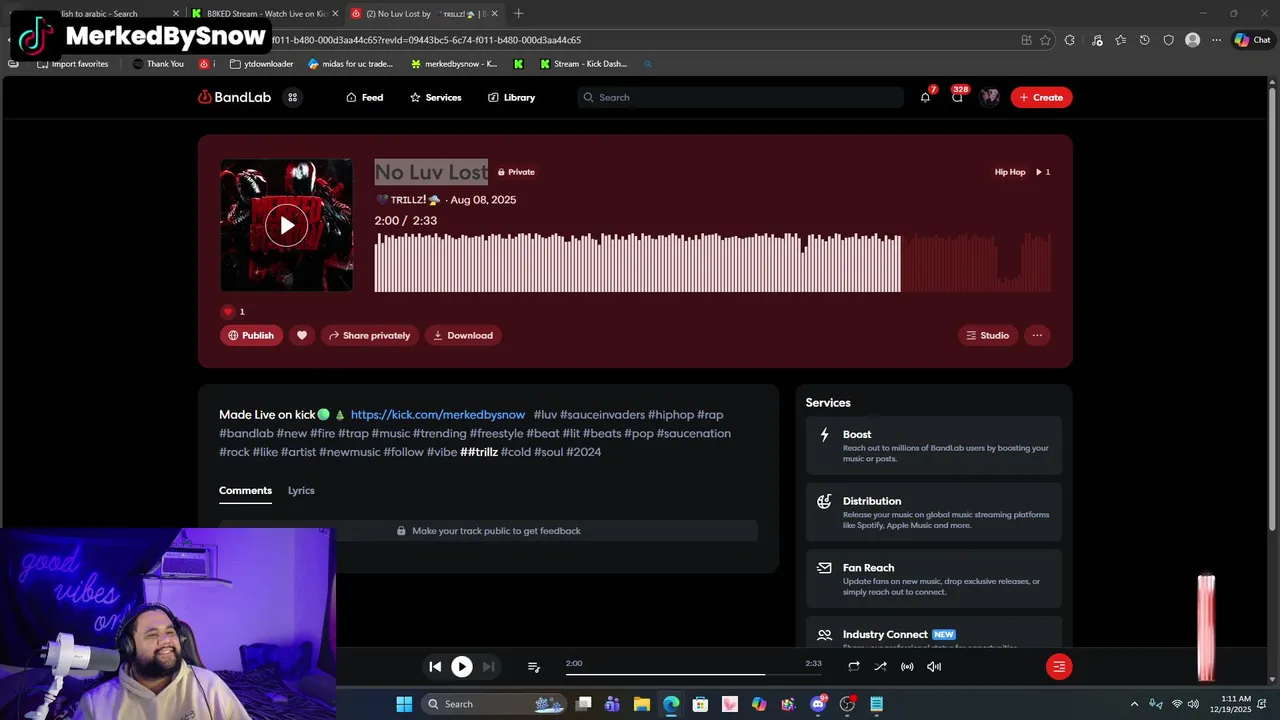Open the notifications bell
This screenshot has width=1280, height=720.
tap(925, 97)
